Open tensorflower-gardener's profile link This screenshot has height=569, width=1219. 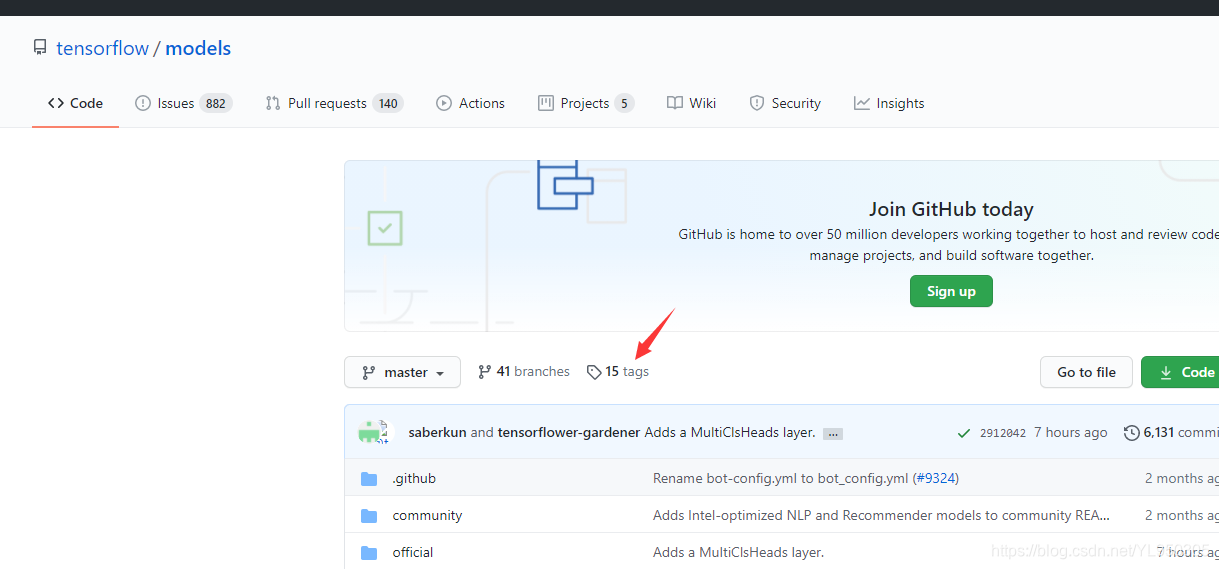tap(569, 432)
